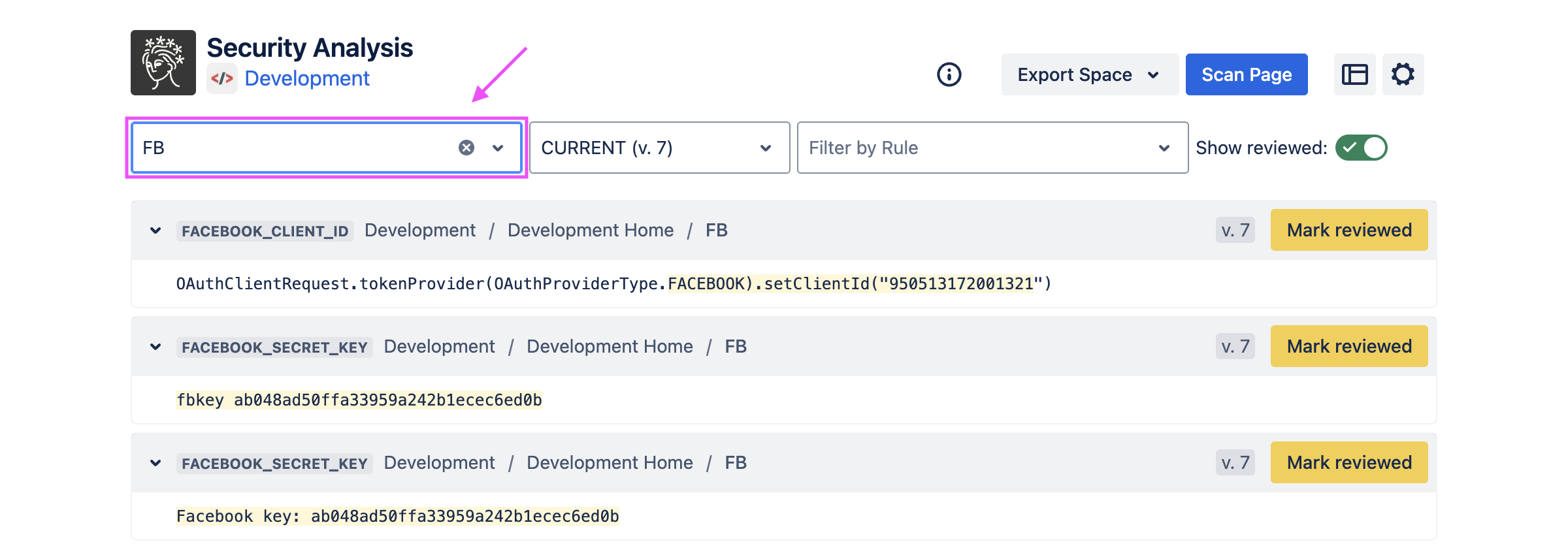Open the layout panel icon

click(1354, 74)
